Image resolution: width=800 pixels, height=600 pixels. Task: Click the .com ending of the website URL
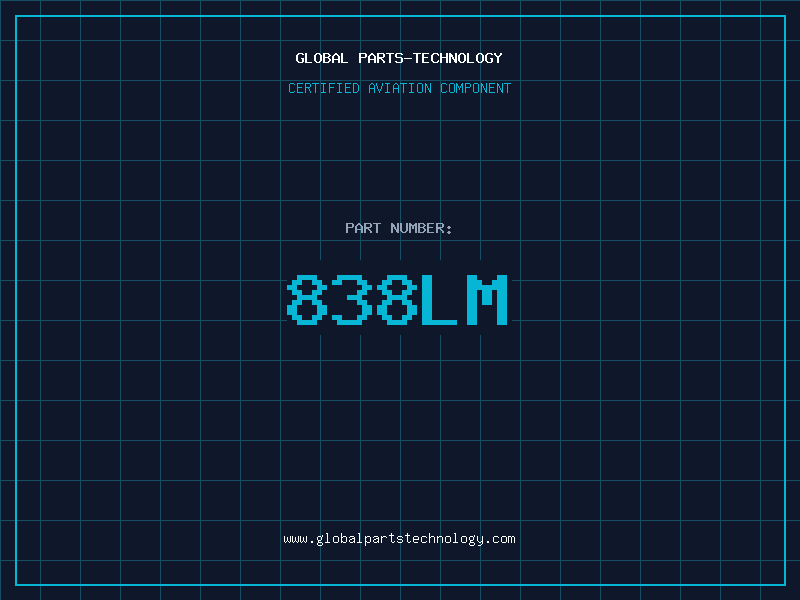[499, 539]
